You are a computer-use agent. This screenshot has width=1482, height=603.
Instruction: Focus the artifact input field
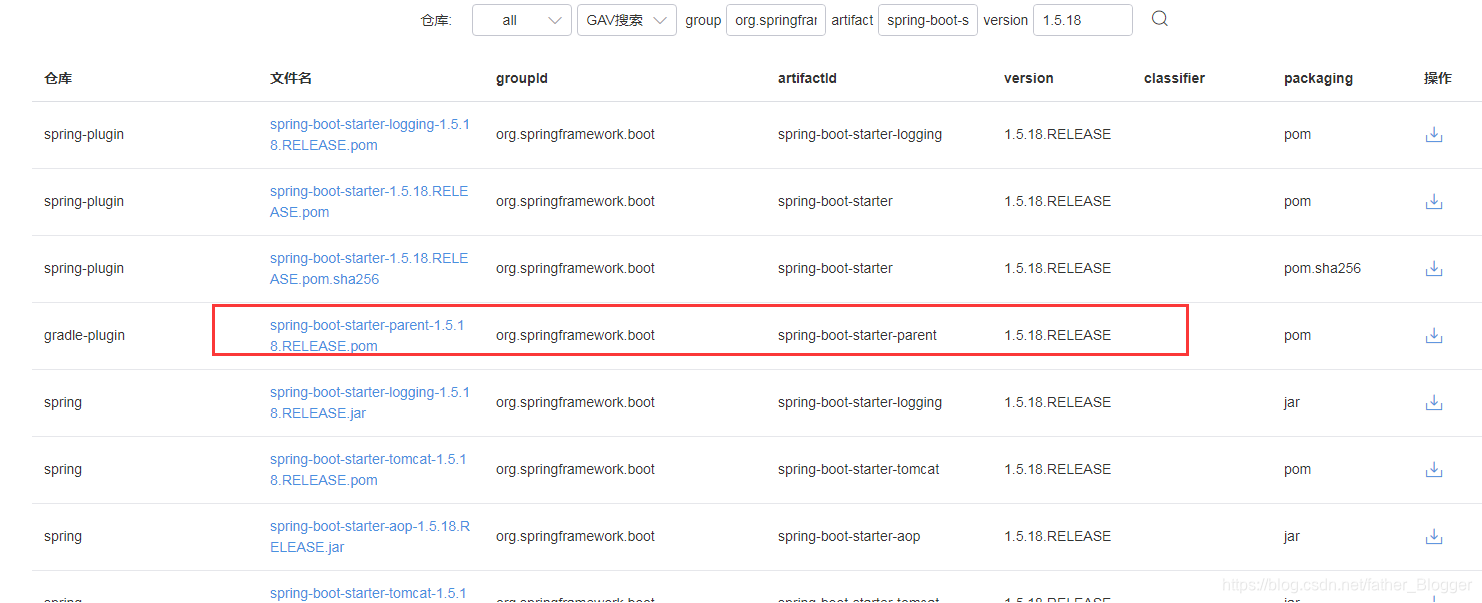pyautogui.click(x=928, y=20)
